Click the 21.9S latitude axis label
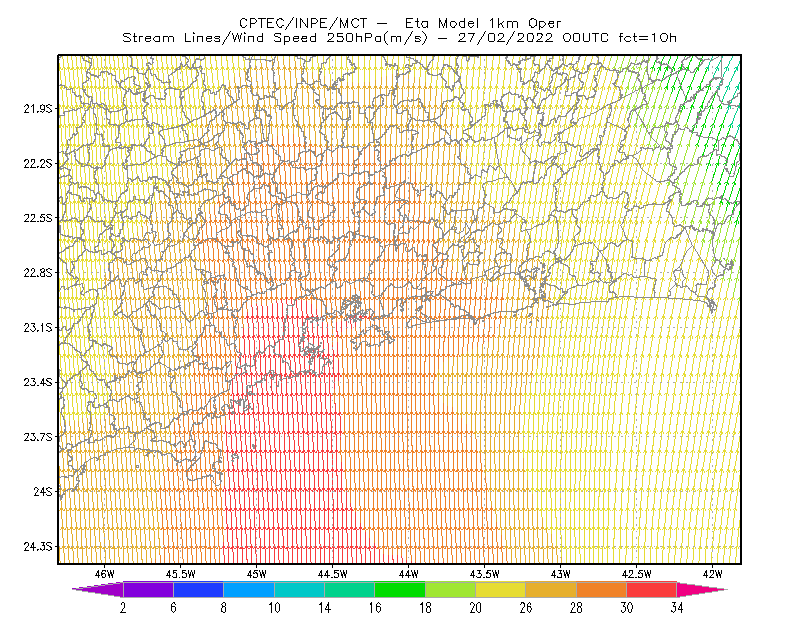800x618 pixels. tap(38, 109)
